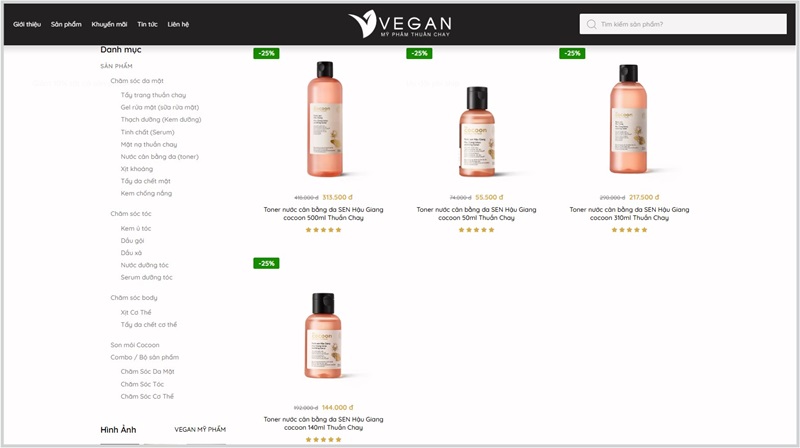This screenshot has height=448, width=800.
Task: Open Tẩy trang thuần chay subcategory
Action: coord(153,95)
